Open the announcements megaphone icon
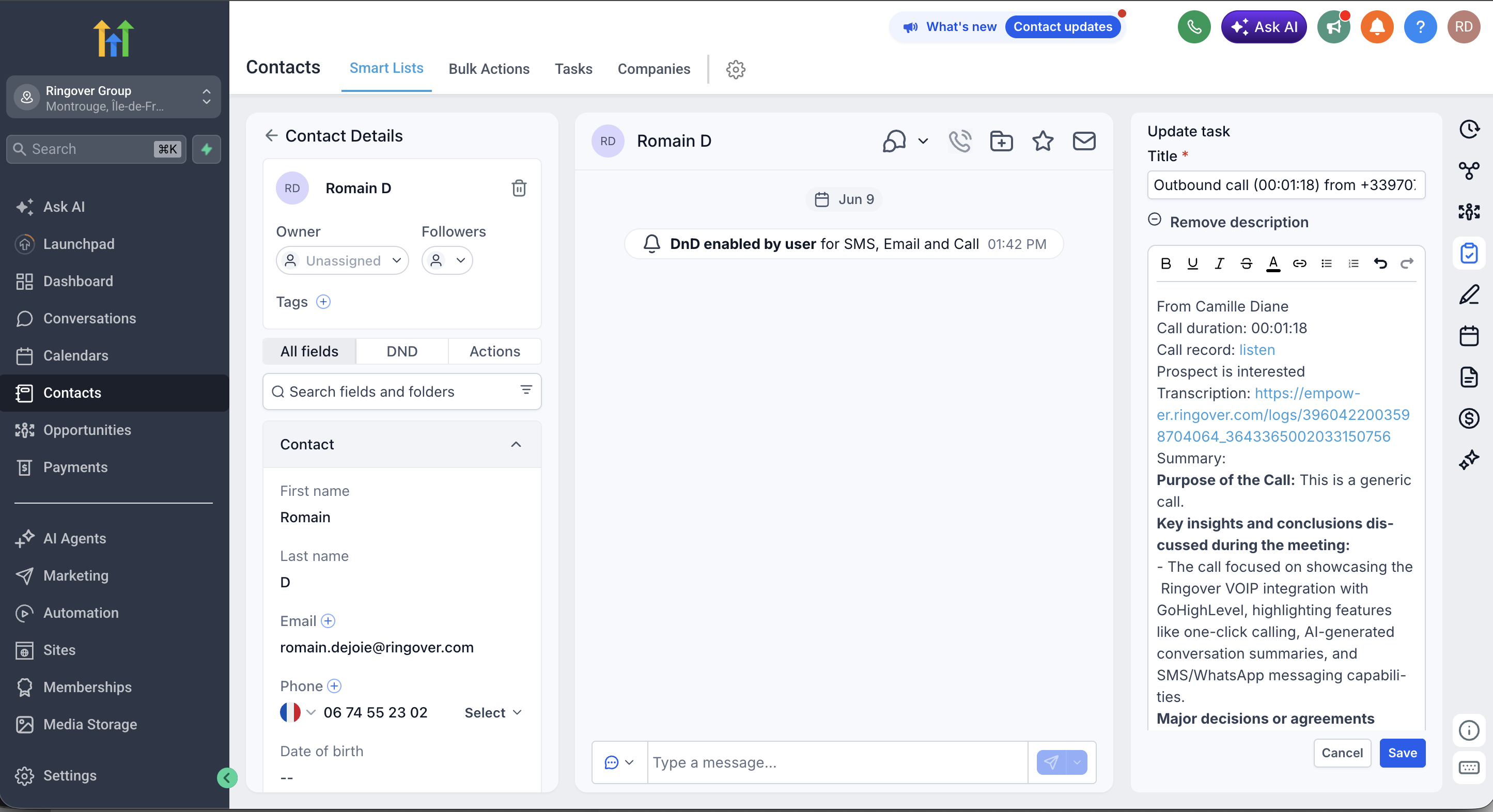The image size is (1493, 812). pos(1333,27)
